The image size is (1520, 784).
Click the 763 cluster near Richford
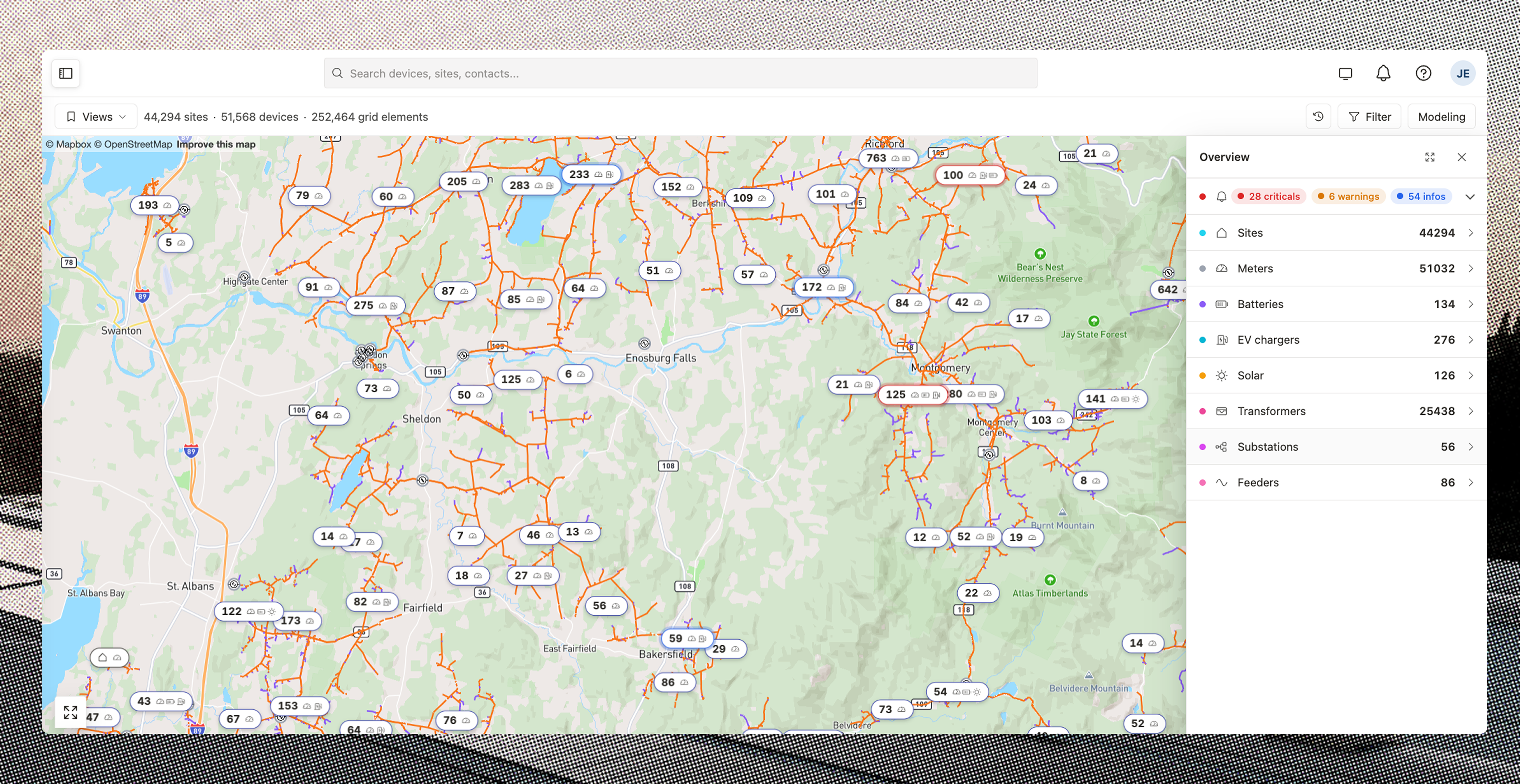(888, 158)
